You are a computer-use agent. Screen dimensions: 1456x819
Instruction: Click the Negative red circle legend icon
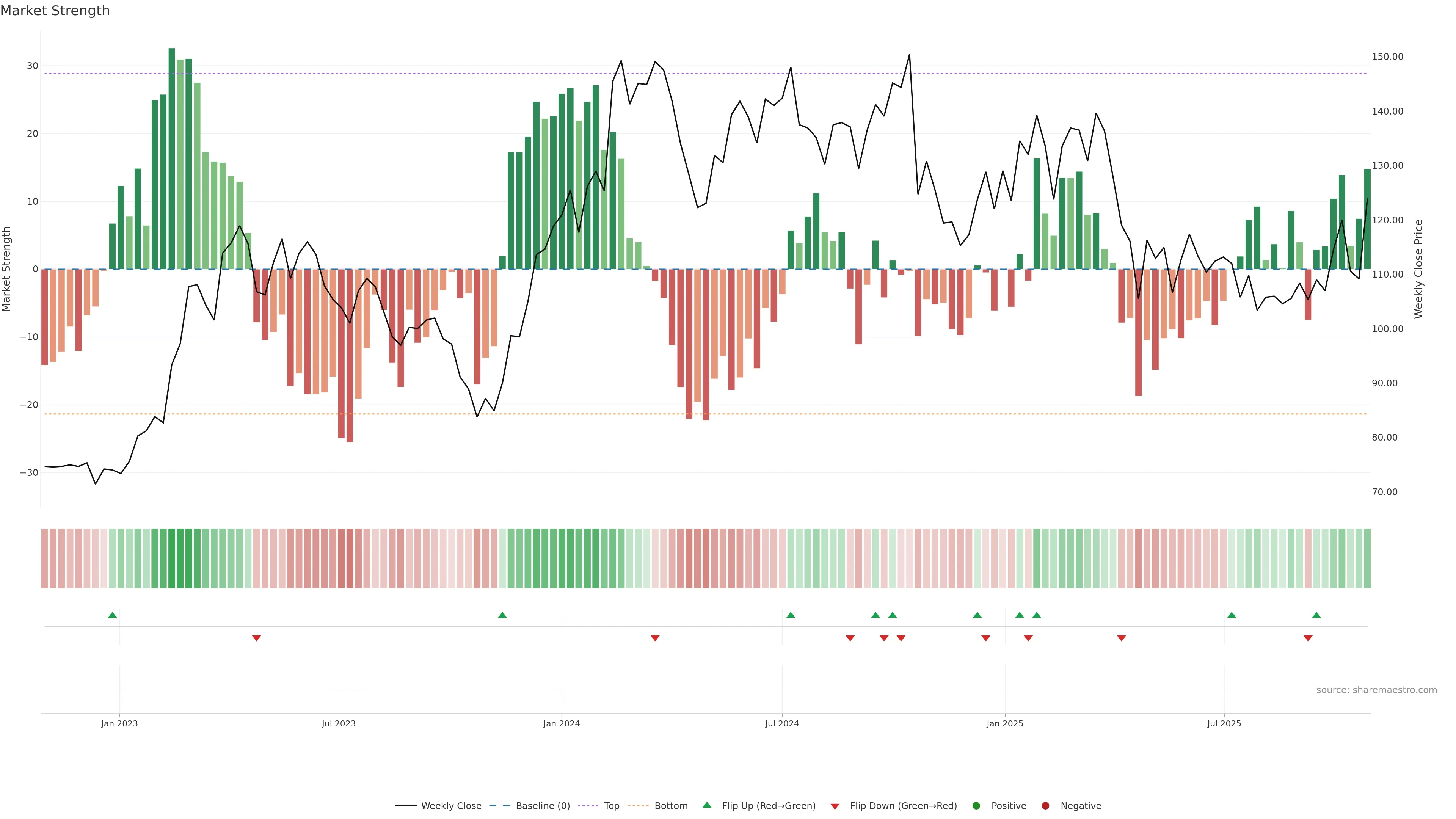[1045, 806]
